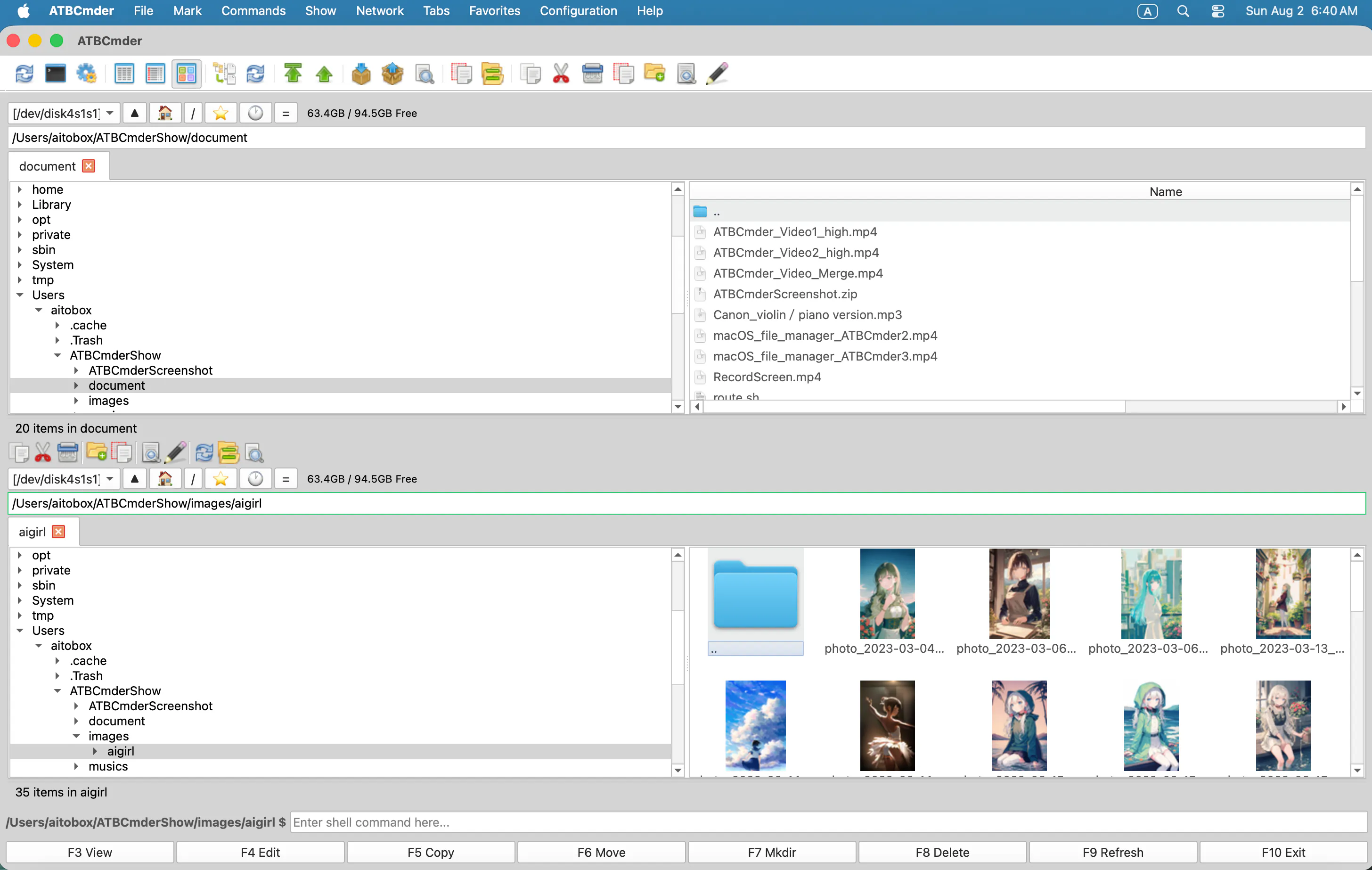Viewport: 1372px width, 870px height.
Task: Click favorites star in upper panel
Action: pyautogui.click(x=220, y=114)
